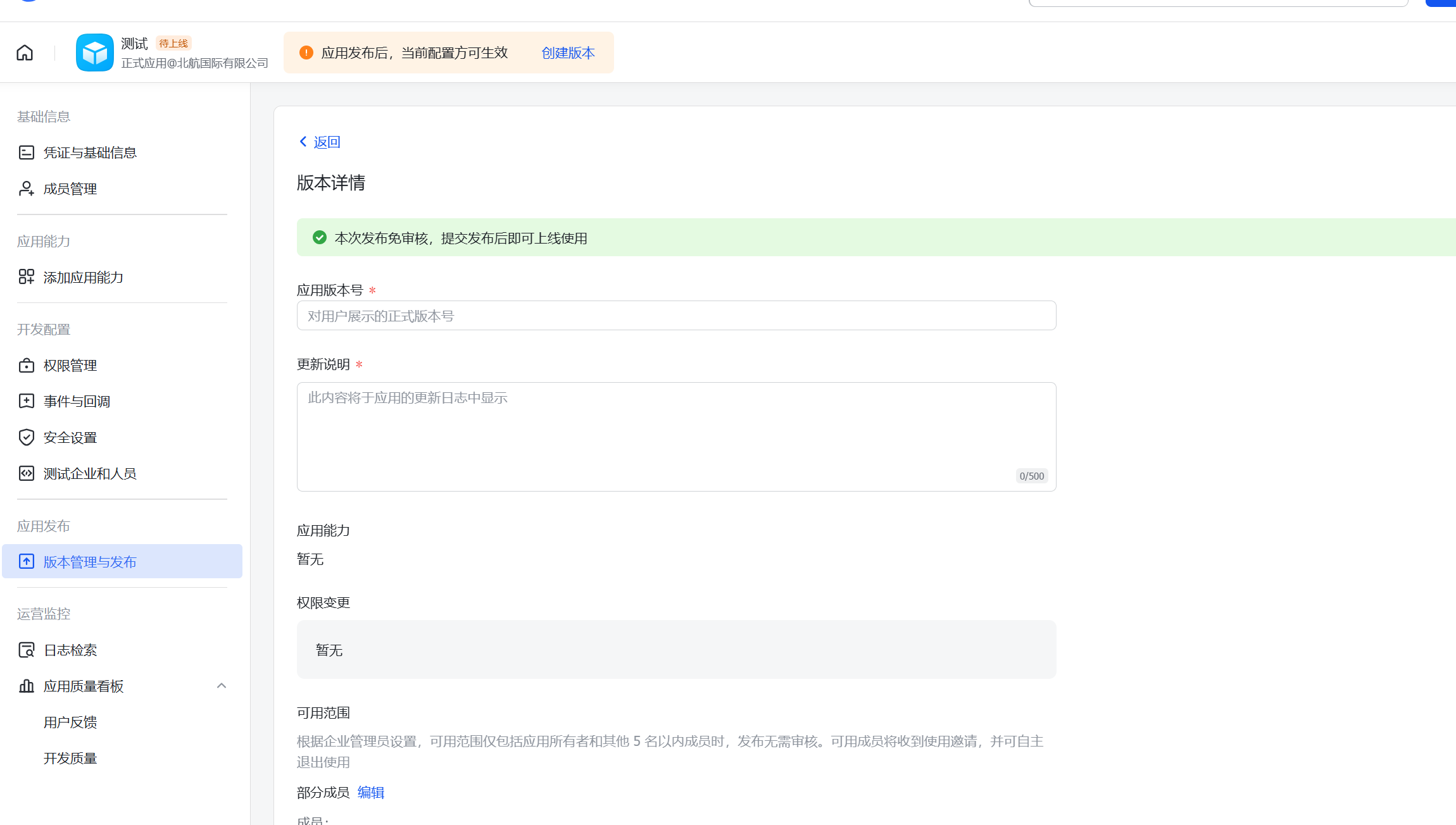
Task: Click the add app capability grid icon
Action: (26, 277)
